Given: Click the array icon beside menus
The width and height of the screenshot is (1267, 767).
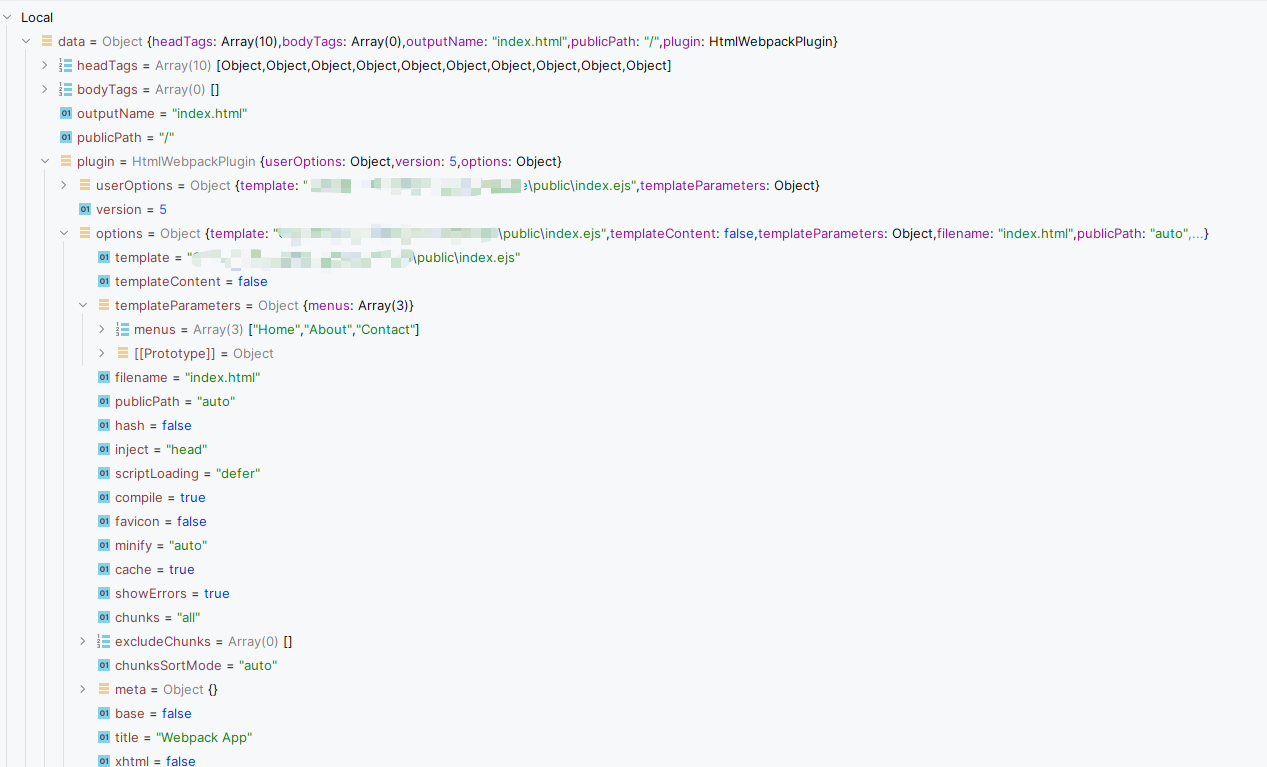Looking at the screenshot, I should point(124,329).
